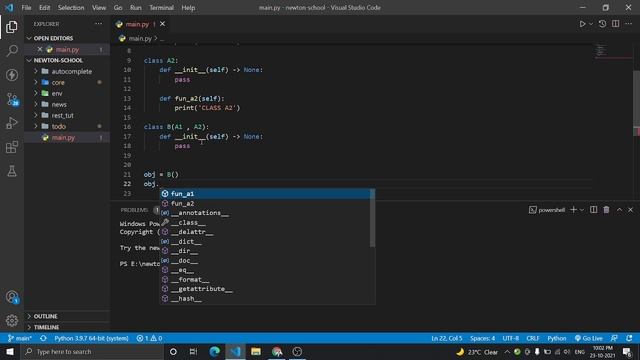Close the main.py editor tab
This screenshot has height=360, width=640.
point(162,24)
